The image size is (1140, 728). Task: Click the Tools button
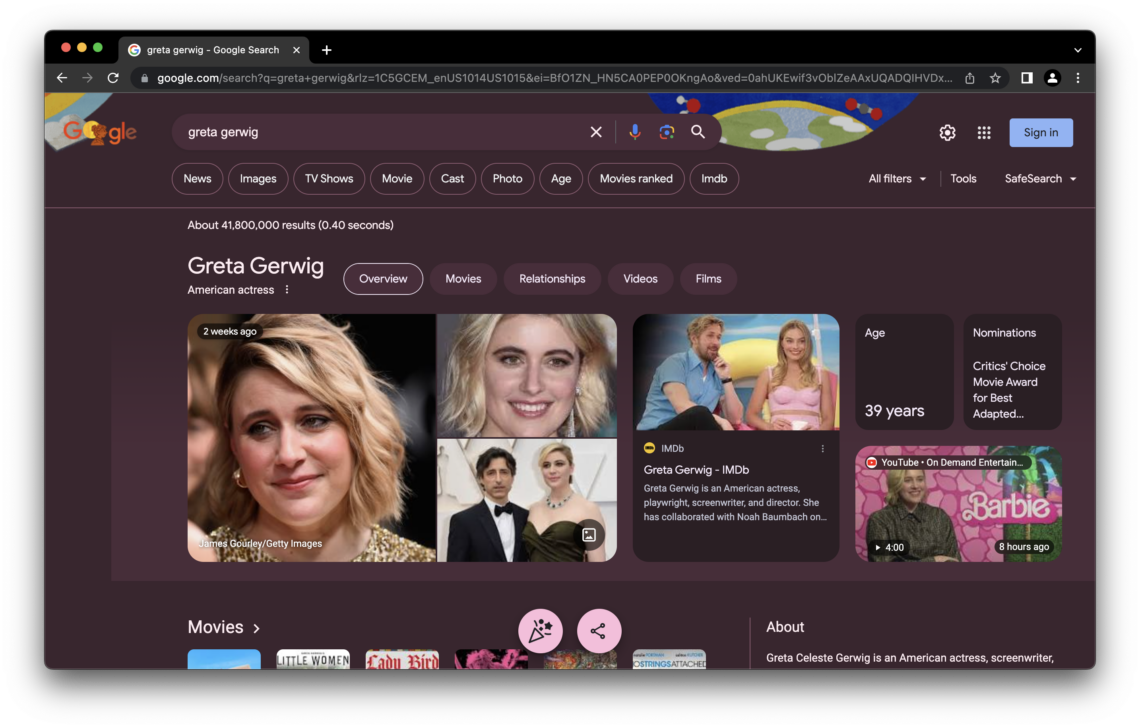963,179
